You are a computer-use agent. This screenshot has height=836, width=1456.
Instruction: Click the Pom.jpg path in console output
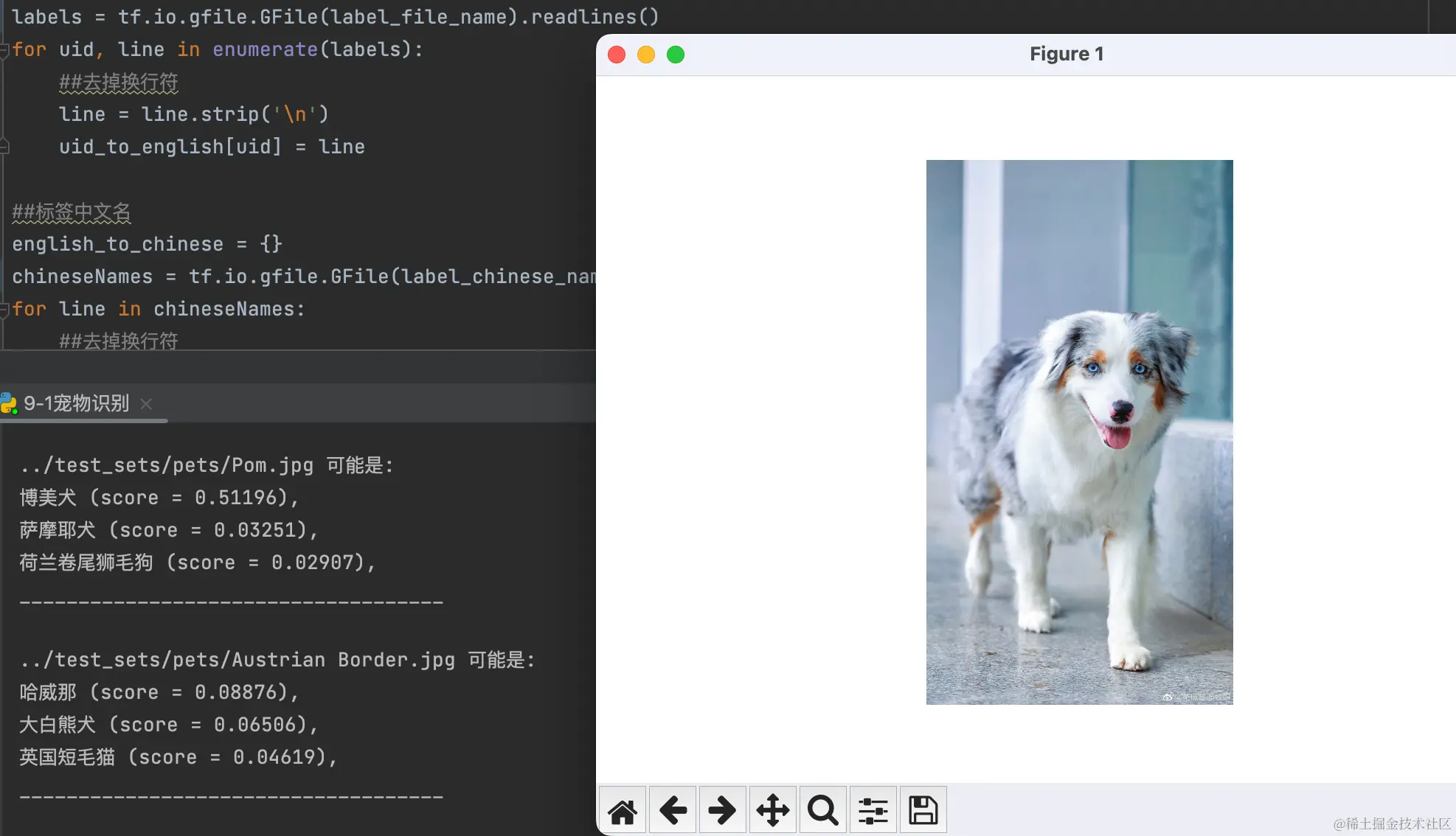click(x=167, y=465)
